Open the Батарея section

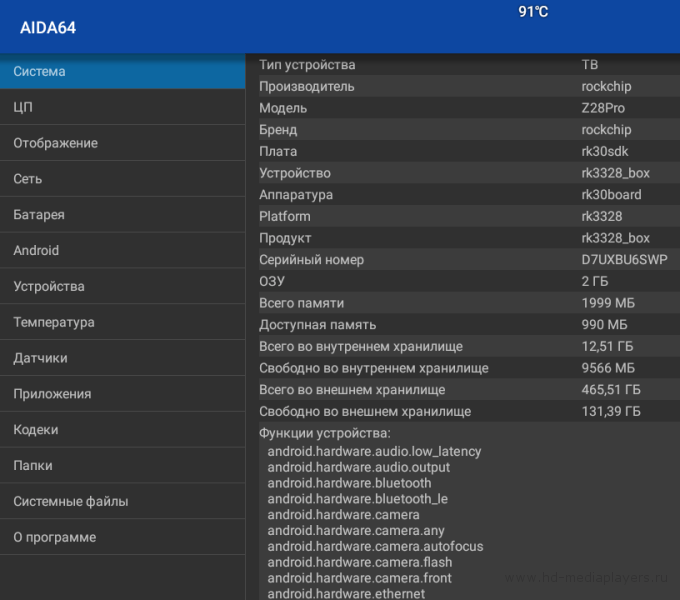pos(122,215)
